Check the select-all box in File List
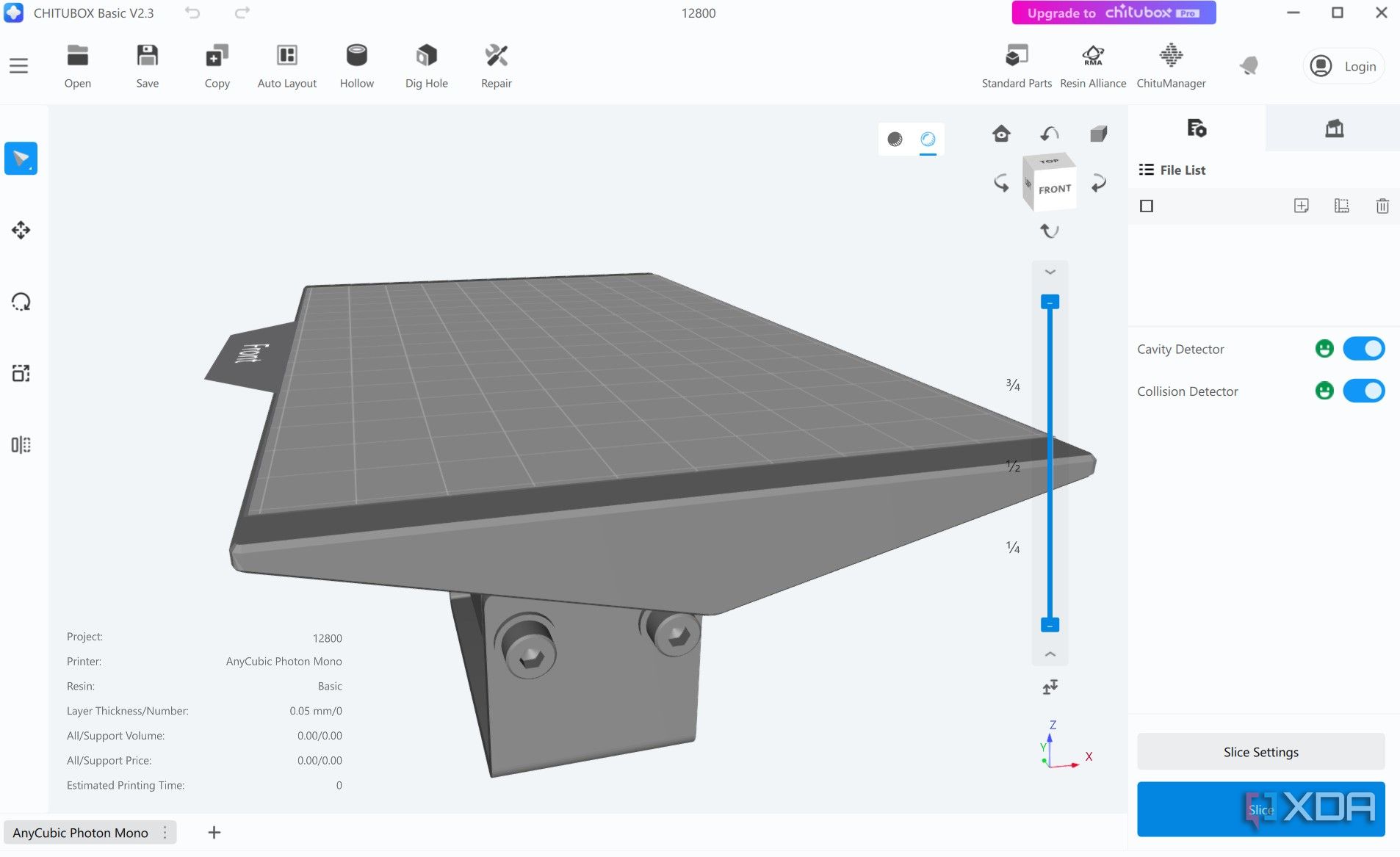This screenshot has height=857, width=1400. click(1147, 206)
